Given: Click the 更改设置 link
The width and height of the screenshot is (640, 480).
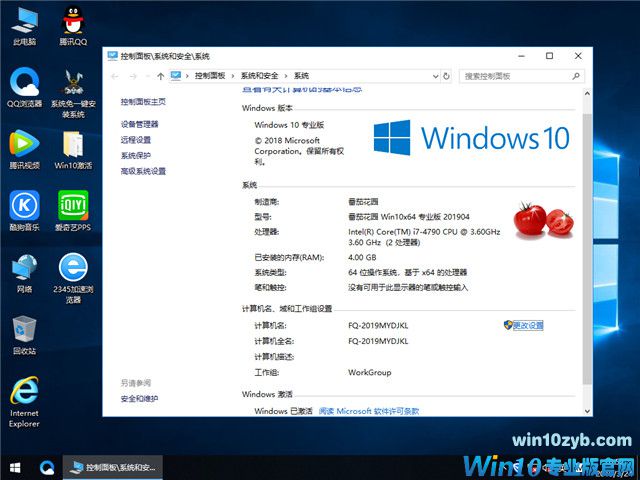Looking at the screenshot, I should point(528,325).
